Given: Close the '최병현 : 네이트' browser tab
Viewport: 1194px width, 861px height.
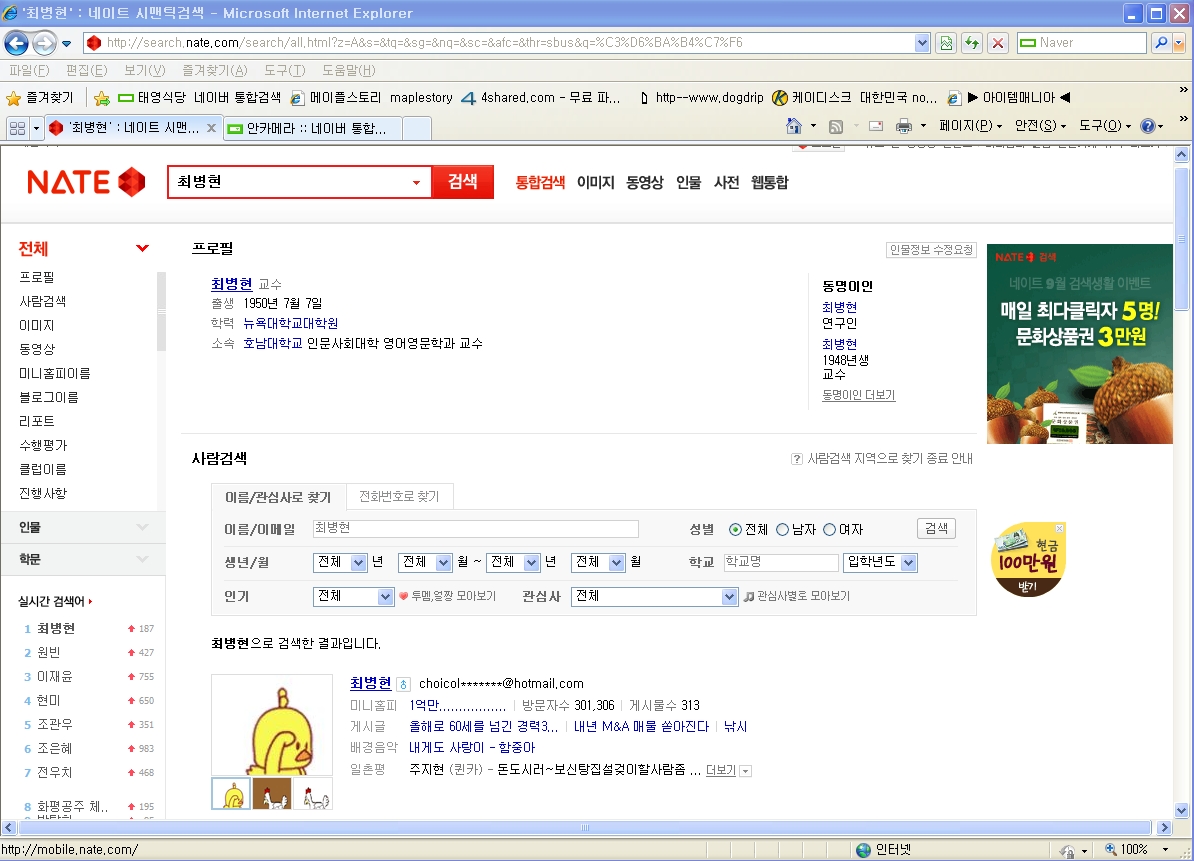Looking at the screenshot, I should (211, 128).
